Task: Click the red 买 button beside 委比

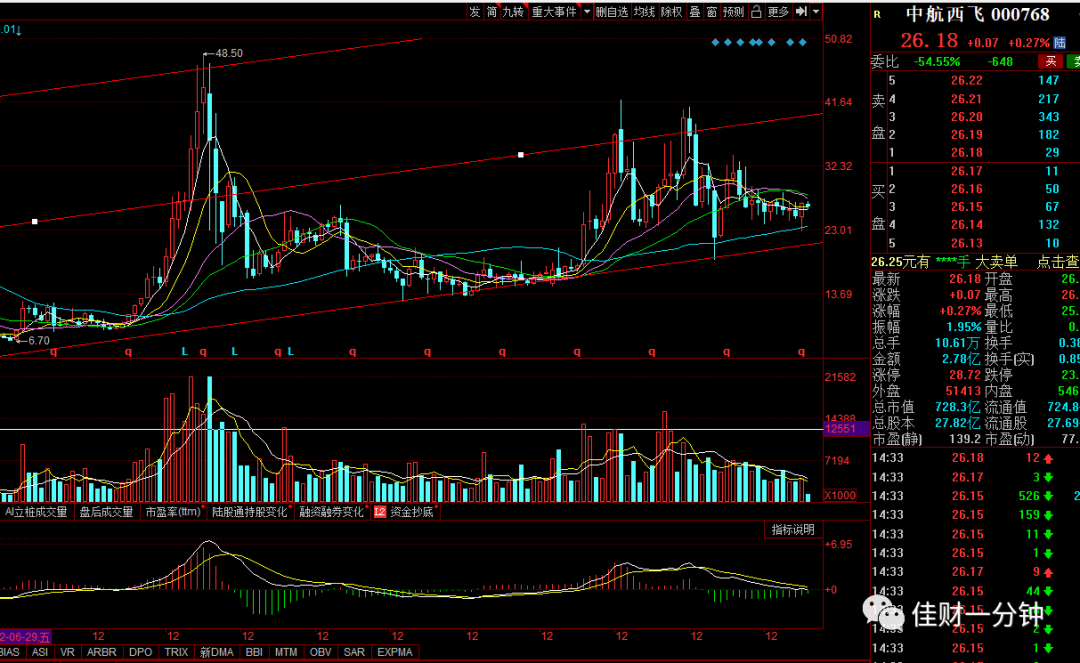Action: pyautogui.click(x=1050, y=61)
